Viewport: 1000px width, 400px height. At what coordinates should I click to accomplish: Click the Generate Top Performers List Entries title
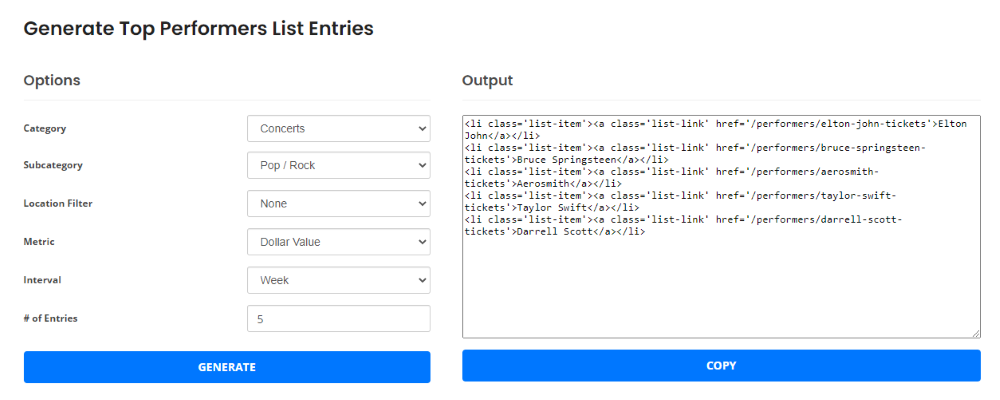click(198, 29)
